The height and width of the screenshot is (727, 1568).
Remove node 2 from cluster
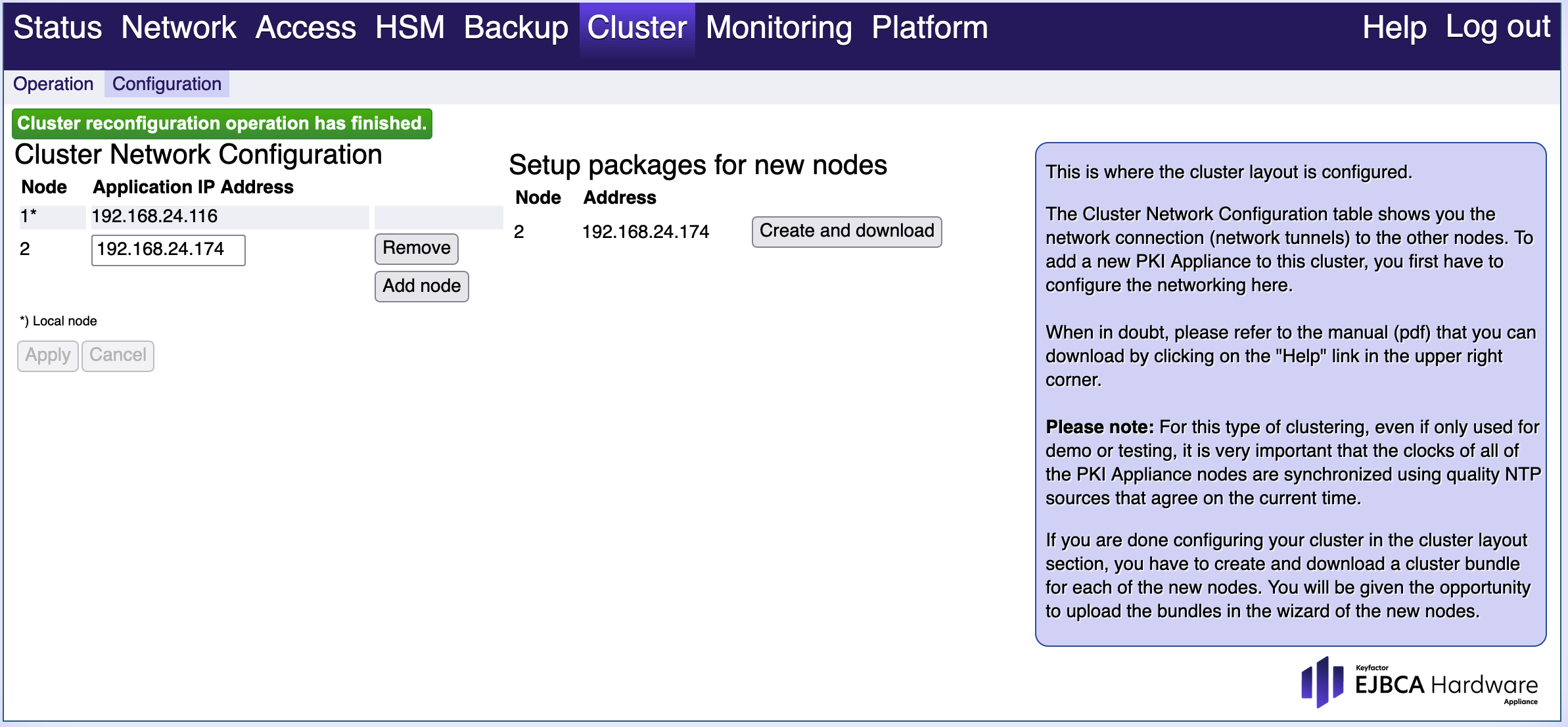tap(416, 248)
